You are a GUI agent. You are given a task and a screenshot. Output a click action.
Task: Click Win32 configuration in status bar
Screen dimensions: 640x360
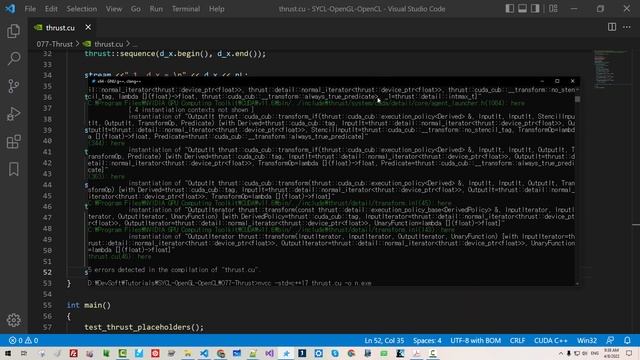click(587, 340)
